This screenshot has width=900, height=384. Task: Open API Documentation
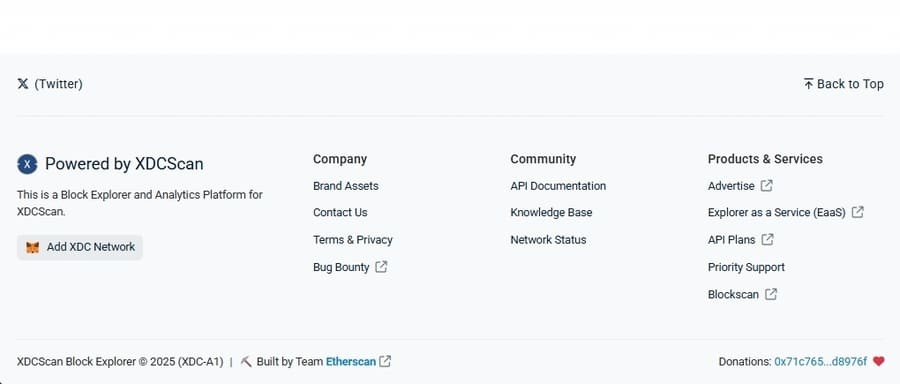point(558,186)
